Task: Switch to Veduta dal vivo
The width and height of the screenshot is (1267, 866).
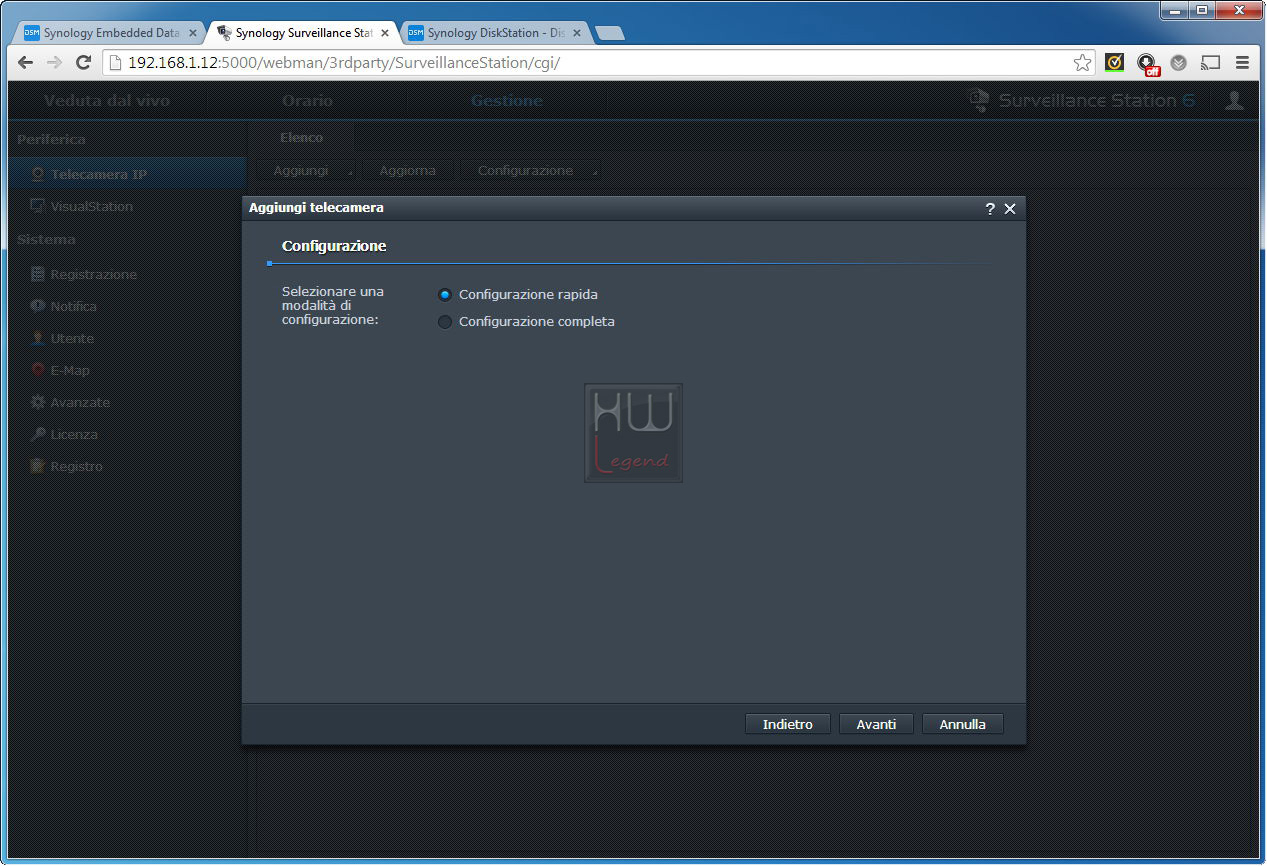Action: [107, 100]
